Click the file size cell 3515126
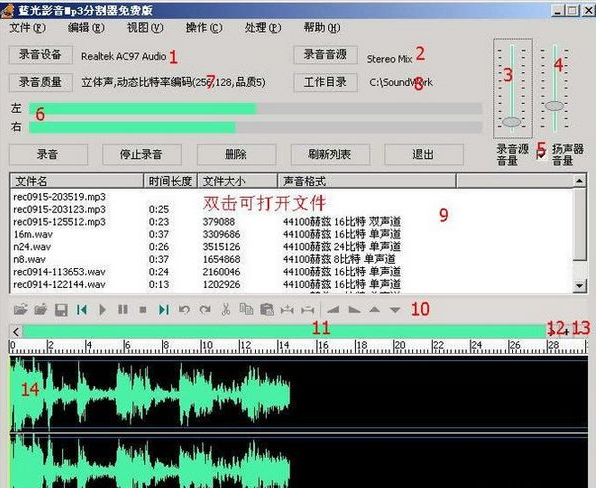The width and height of the screenshot is (600, 488). [222, 247]
